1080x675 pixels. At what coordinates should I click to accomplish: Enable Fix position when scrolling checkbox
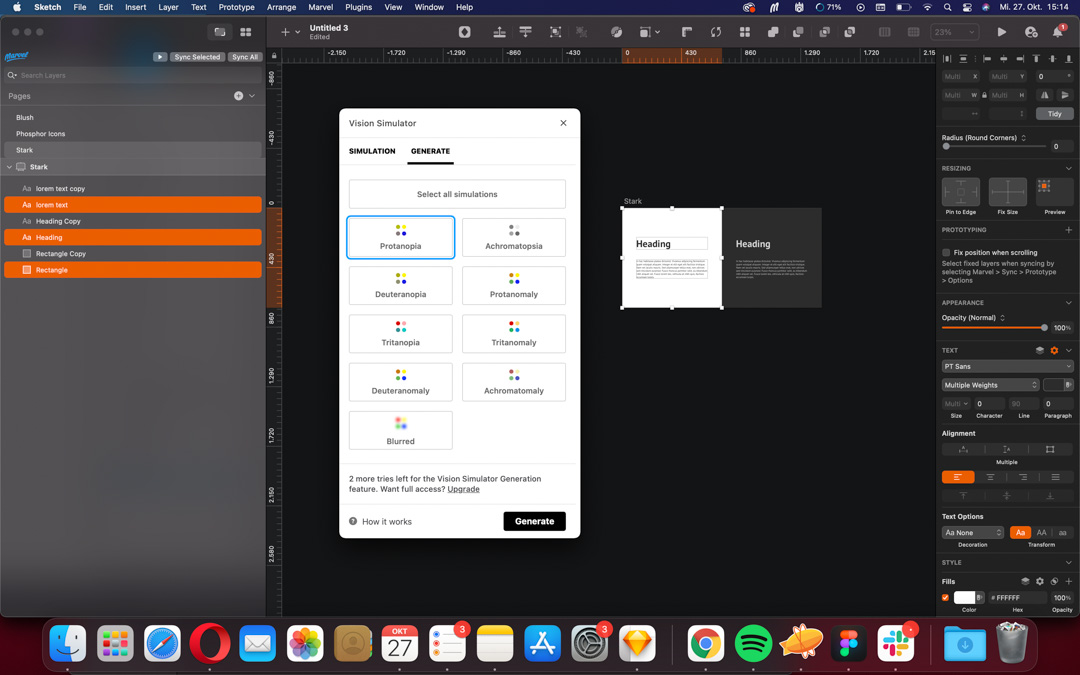point(946,253)
